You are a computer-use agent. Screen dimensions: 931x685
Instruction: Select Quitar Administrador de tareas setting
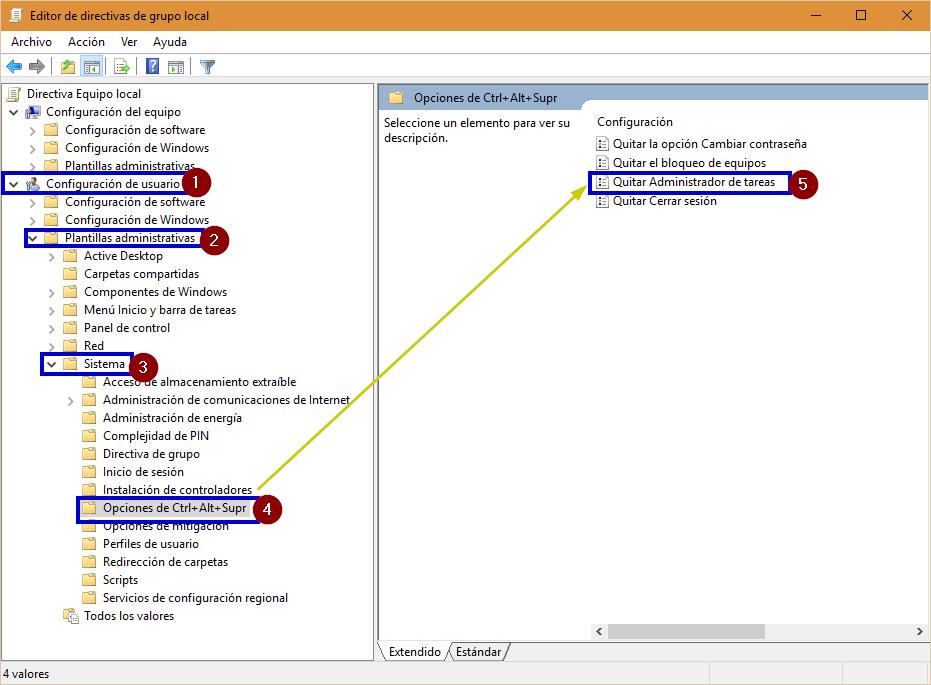point(694,182)
